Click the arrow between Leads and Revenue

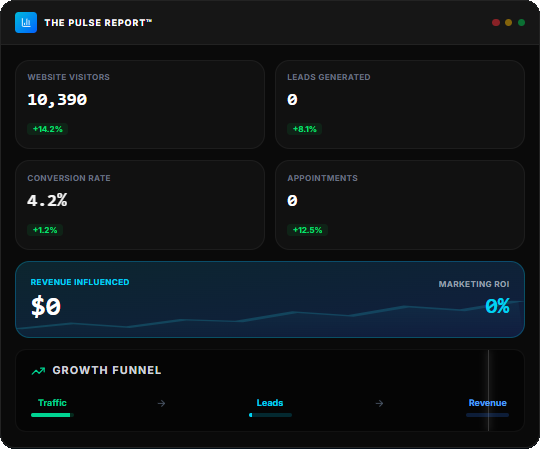[379, 403]
